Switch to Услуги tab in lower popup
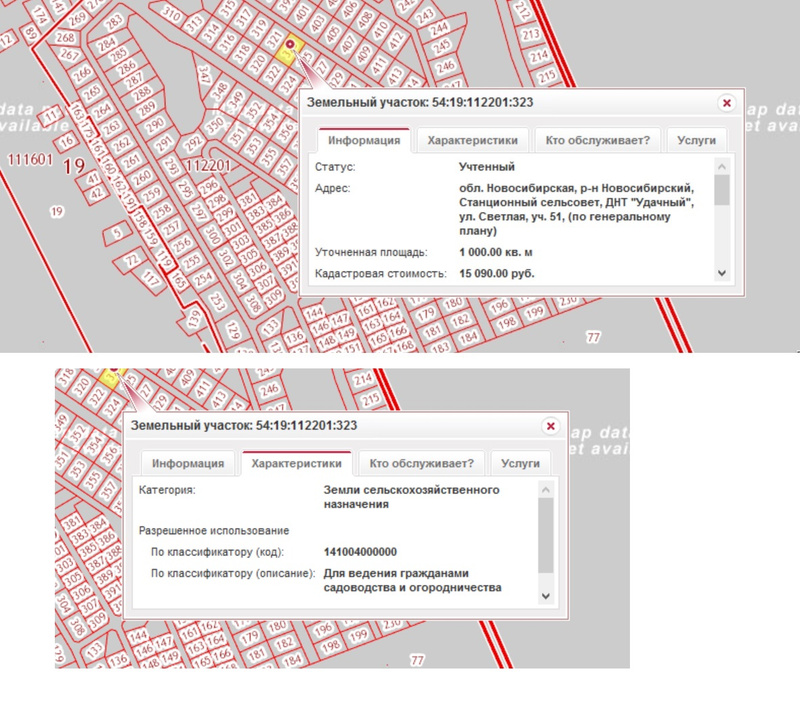800x726 pixels. tap(520, 463)
